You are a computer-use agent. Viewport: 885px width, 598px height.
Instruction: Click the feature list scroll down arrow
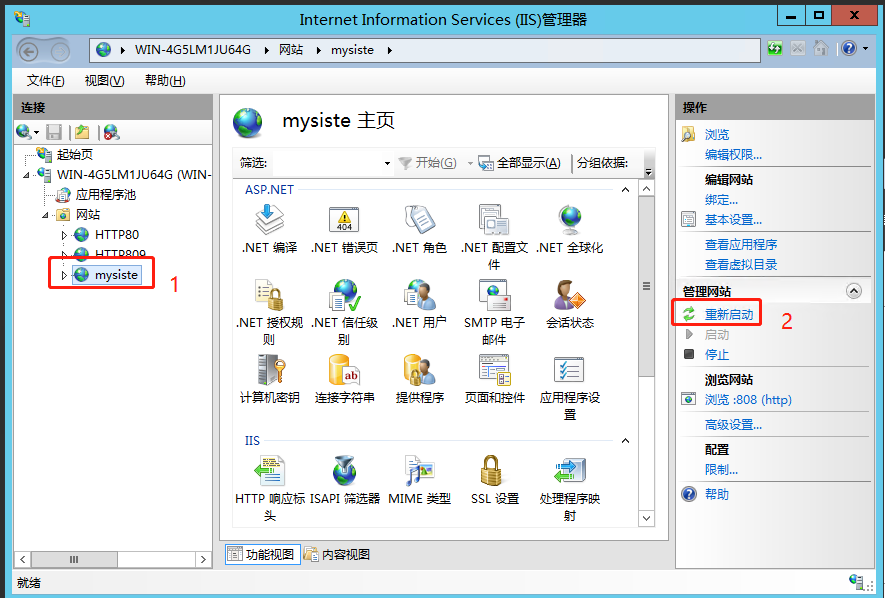point(647,518)
